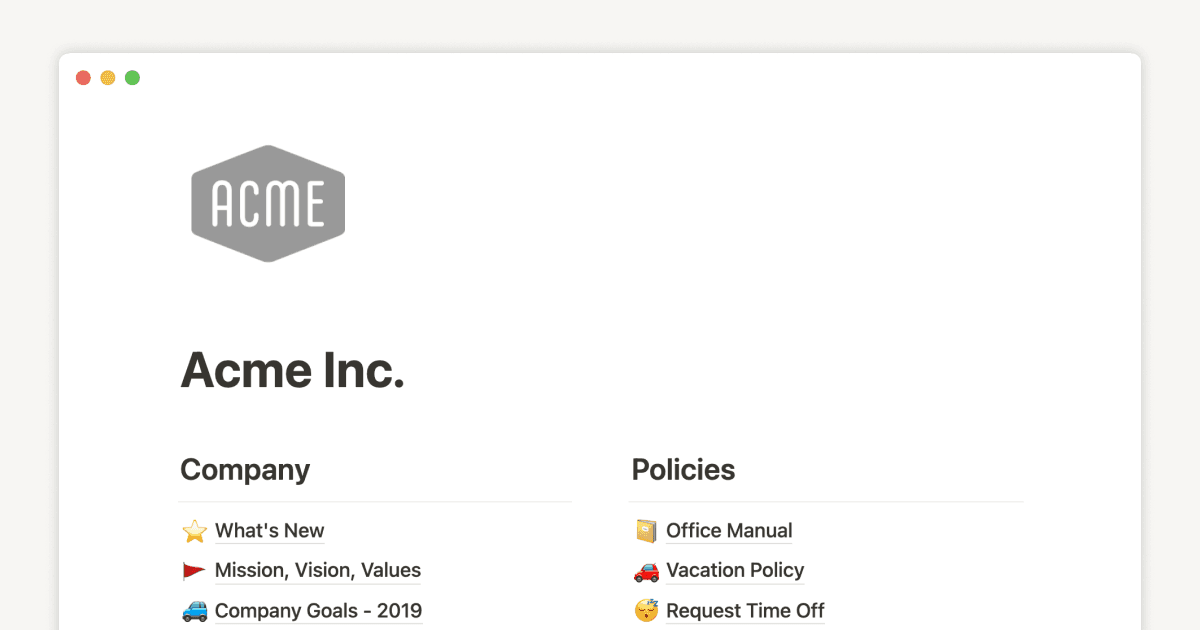Click the red car icon beside Vacation Policy

(646, 571)
